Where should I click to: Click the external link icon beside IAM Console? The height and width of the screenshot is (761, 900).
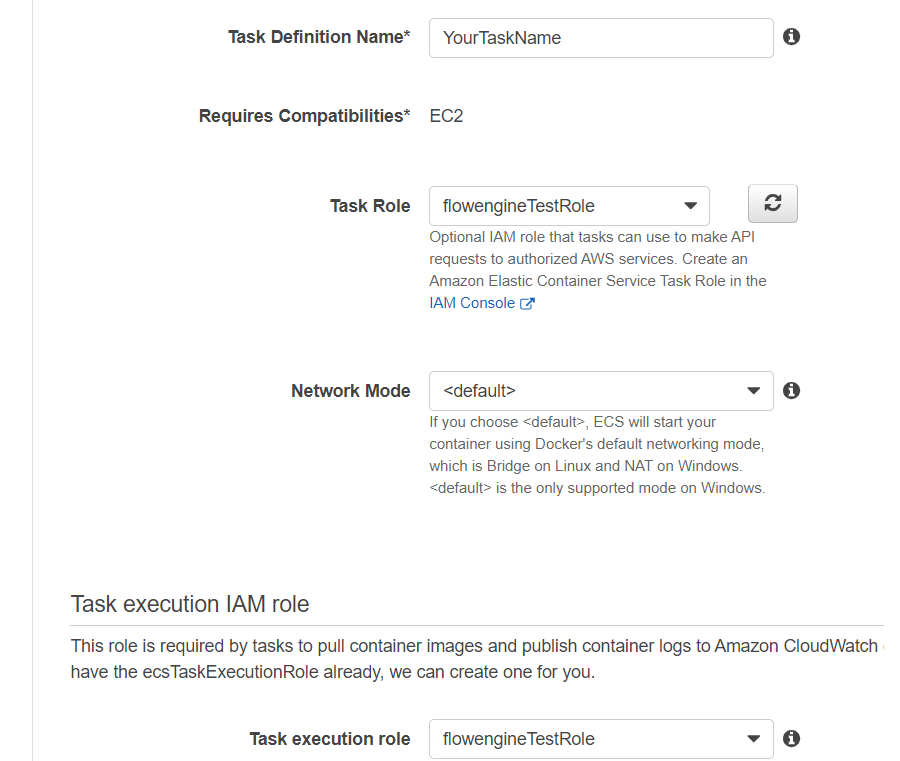[x=527, y=304]
